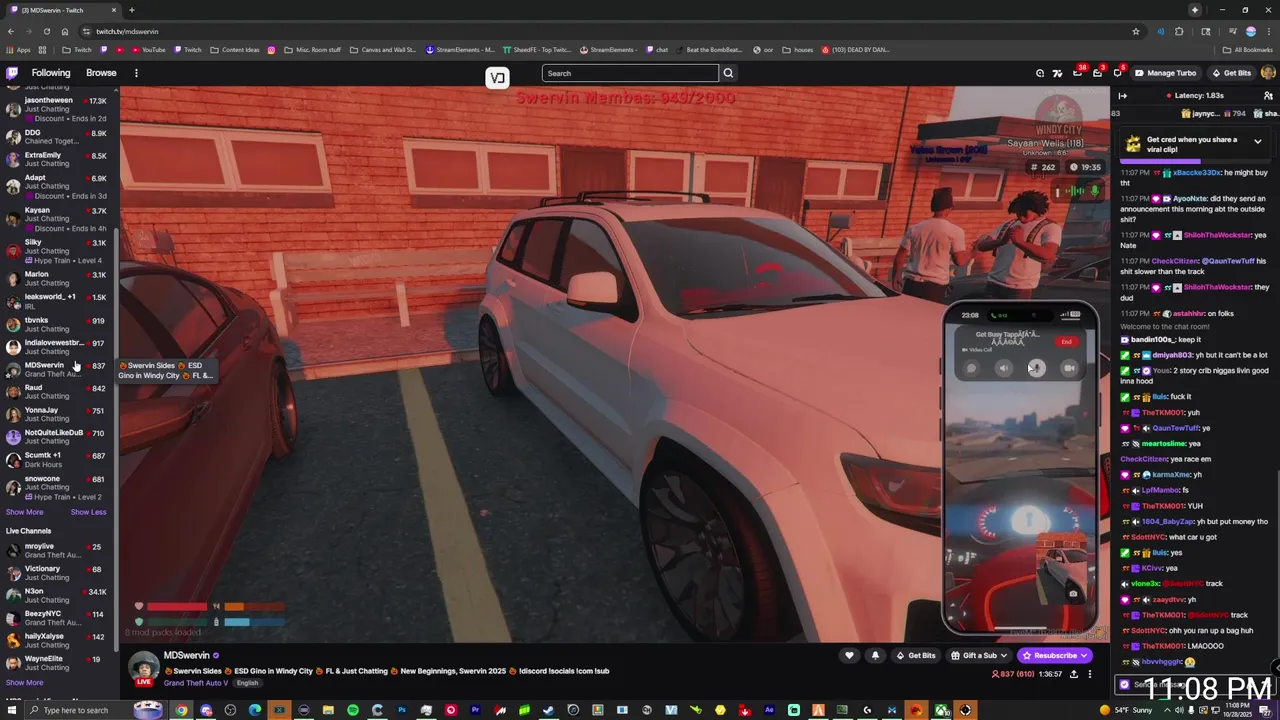Share the stream with share icon
1280x720 pixels.
point(1073,674)
